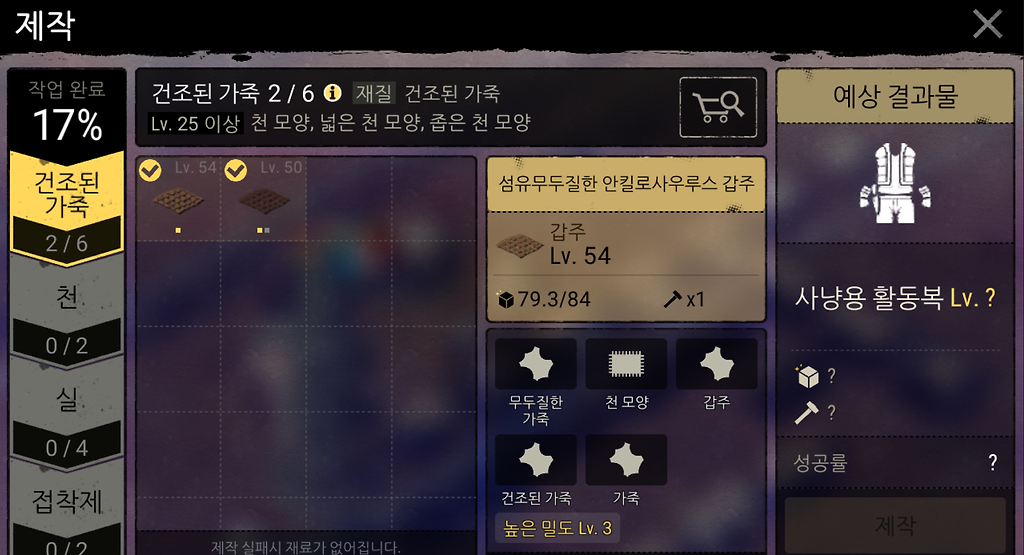Select the 천 모양 attribute icon
The image size is (1024, 555).
[x=626, y=364]
